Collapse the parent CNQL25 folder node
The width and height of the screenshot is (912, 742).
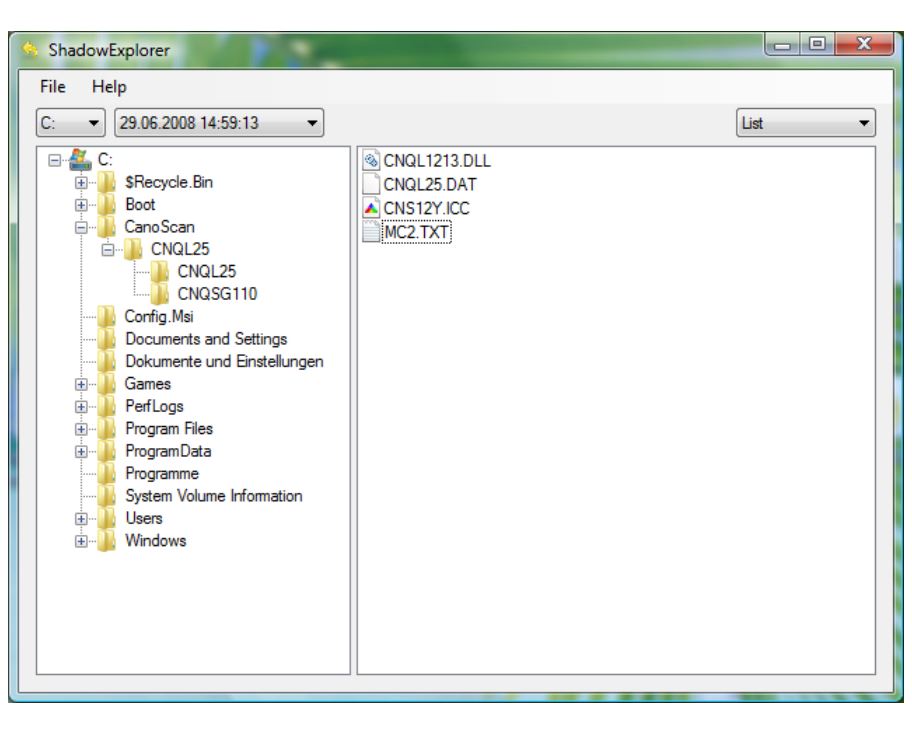click(108, 250)
